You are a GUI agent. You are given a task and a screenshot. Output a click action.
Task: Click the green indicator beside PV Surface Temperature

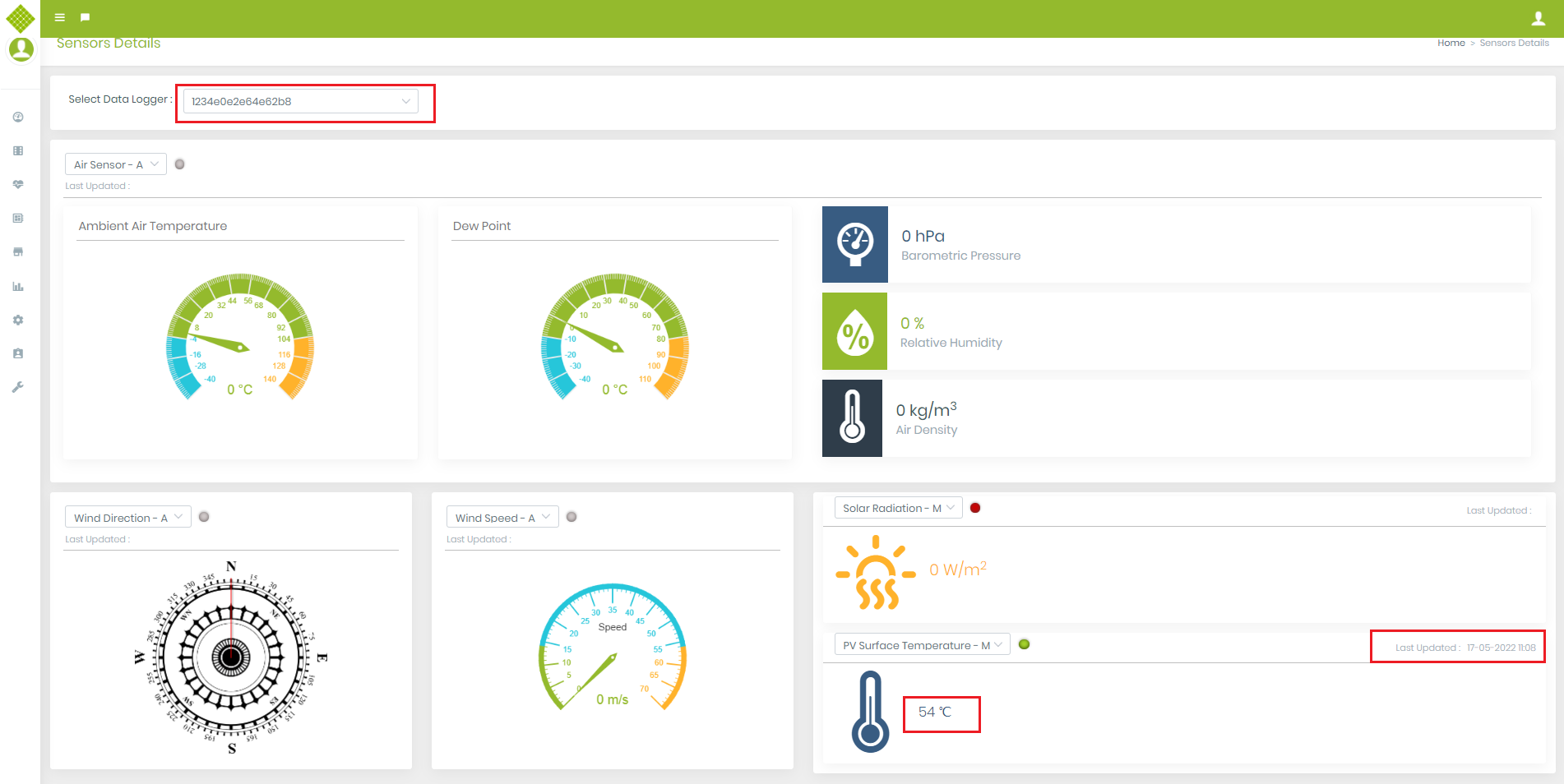1024,644
